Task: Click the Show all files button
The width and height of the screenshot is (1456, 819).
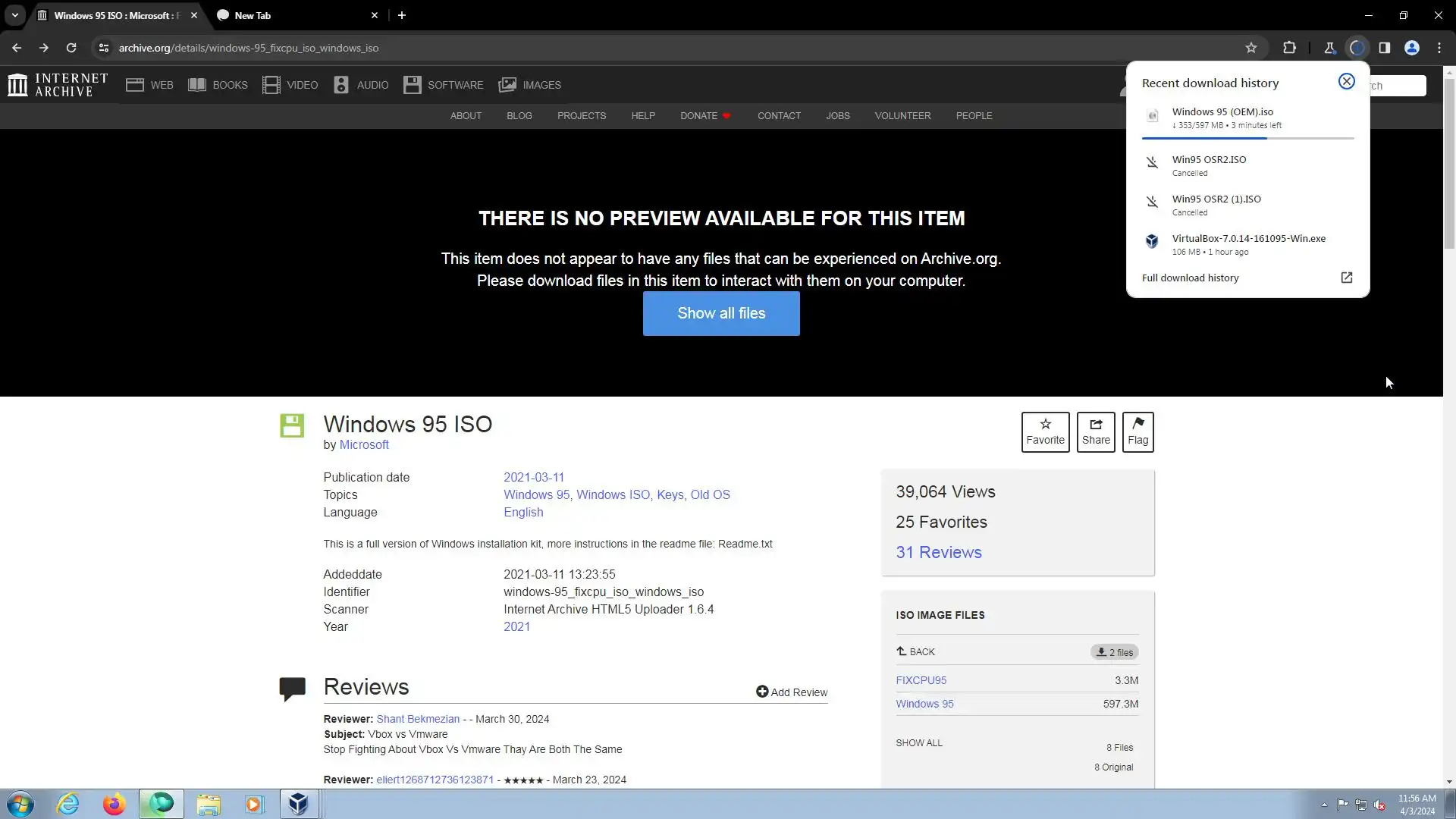Action: pos(721,313)
